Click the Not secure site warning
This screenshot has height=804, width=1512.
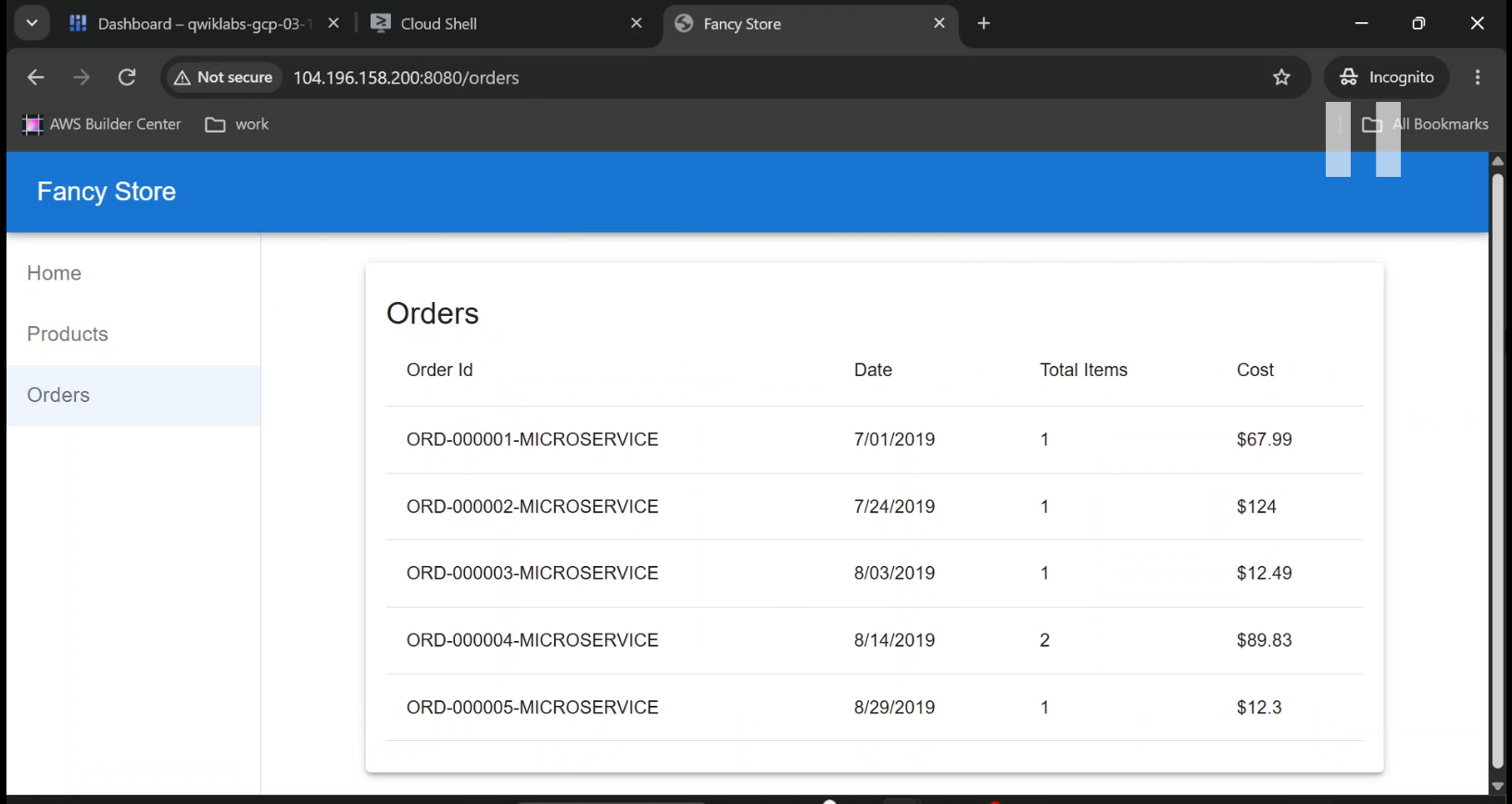click(x=222, y=78)
